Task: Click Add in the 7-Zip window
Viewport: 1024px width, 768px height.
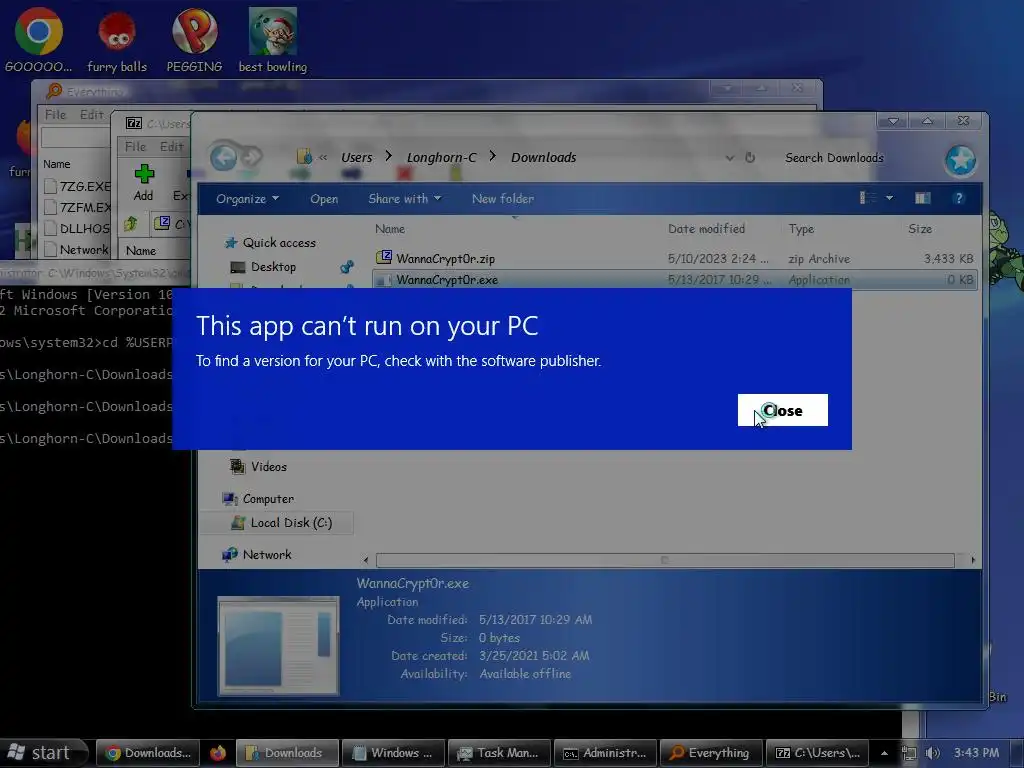Action: pyautogui.click(x=144, y=183)
